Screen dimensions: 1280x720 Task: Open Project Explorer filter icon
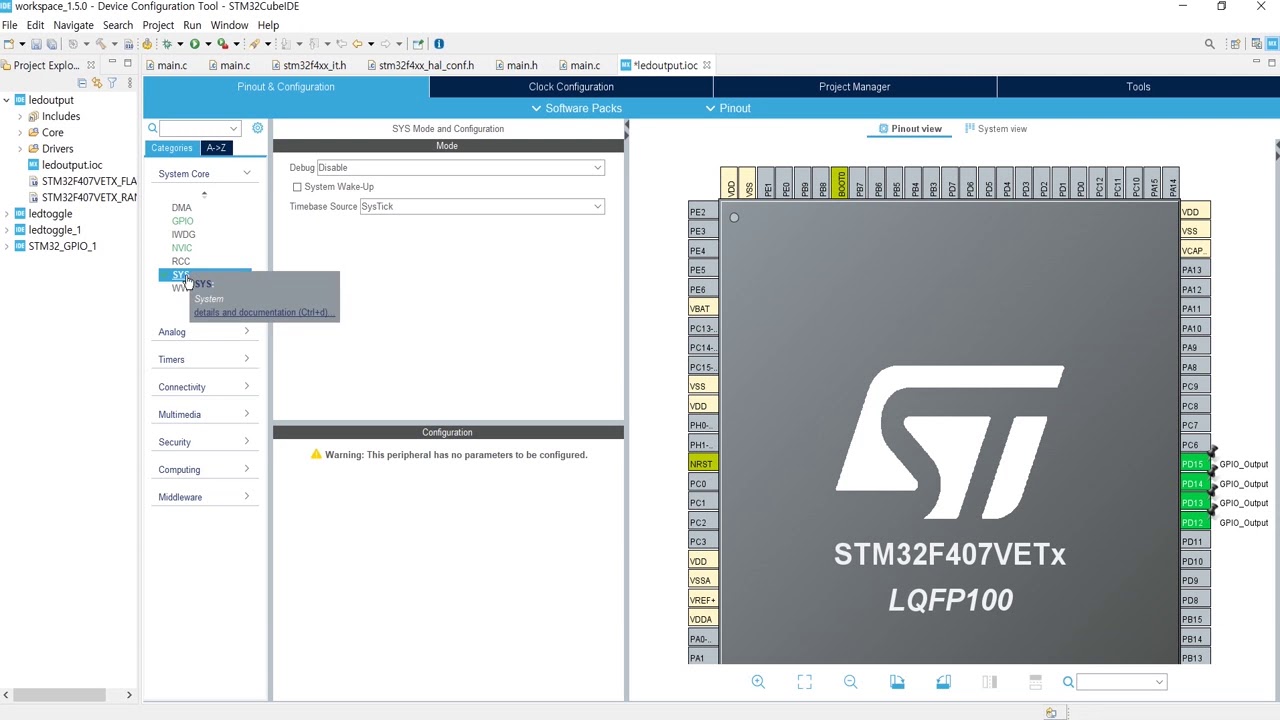click(x=112, y=83)
